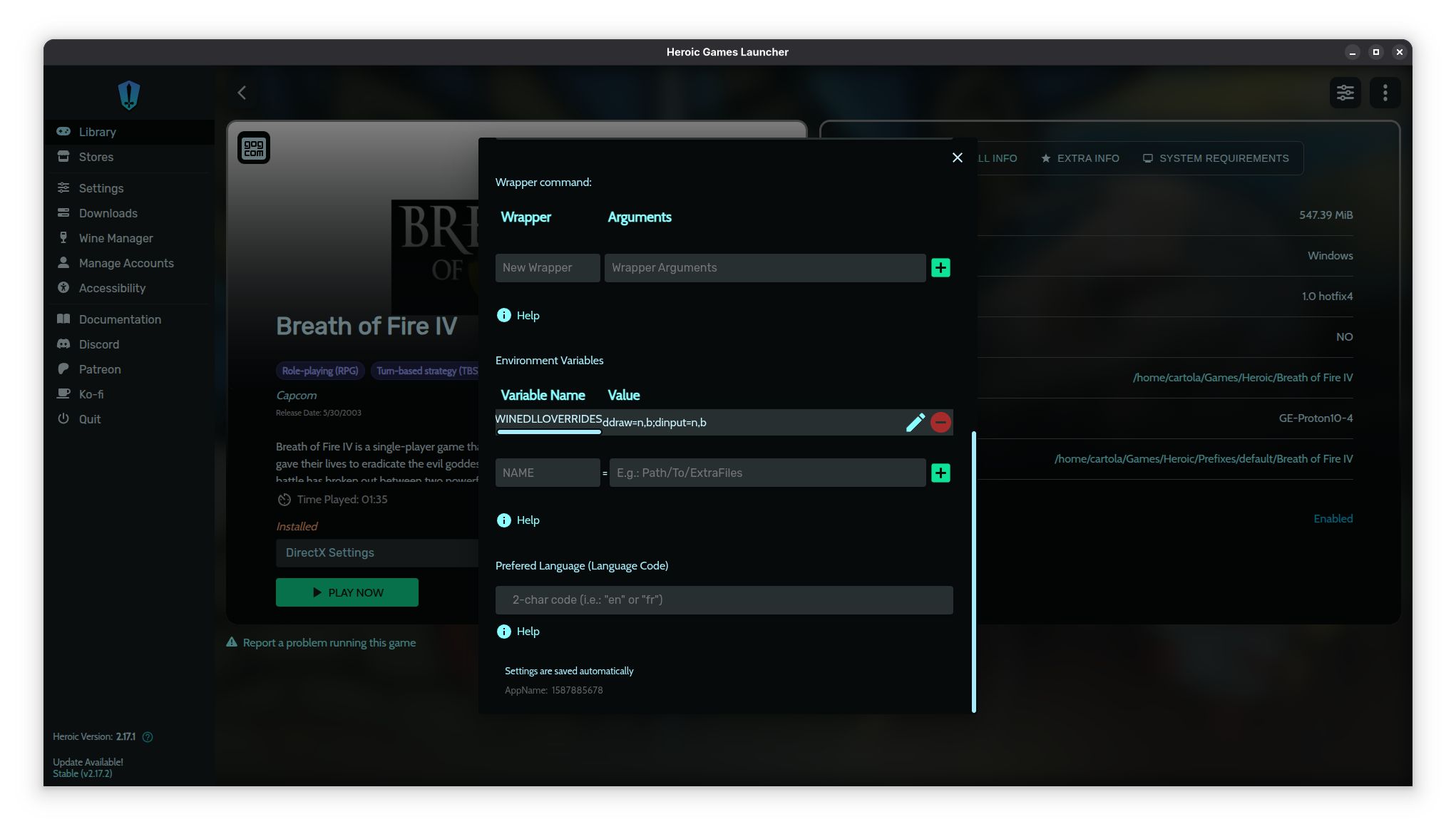Click the Heroic shield logo
The image size is (1456, 834).
click(x=129, y=95)
